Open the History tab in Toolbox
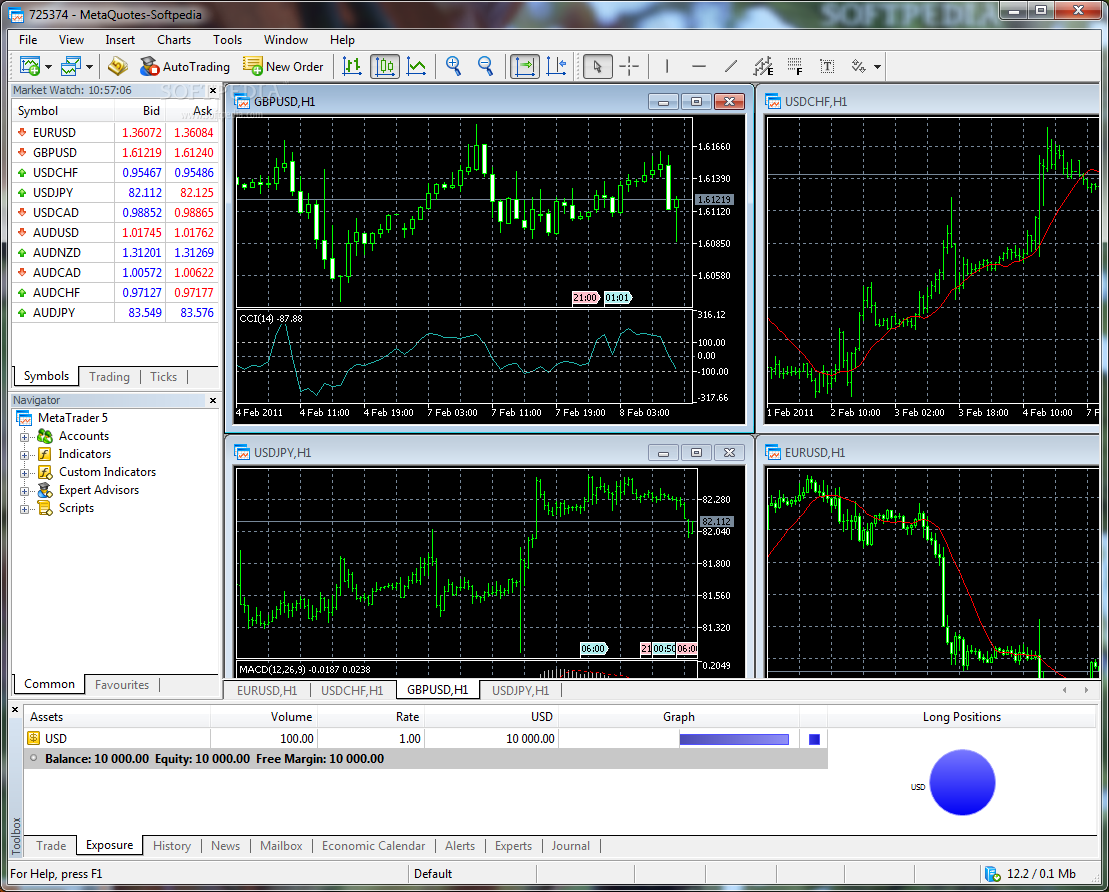 (172, 846)
